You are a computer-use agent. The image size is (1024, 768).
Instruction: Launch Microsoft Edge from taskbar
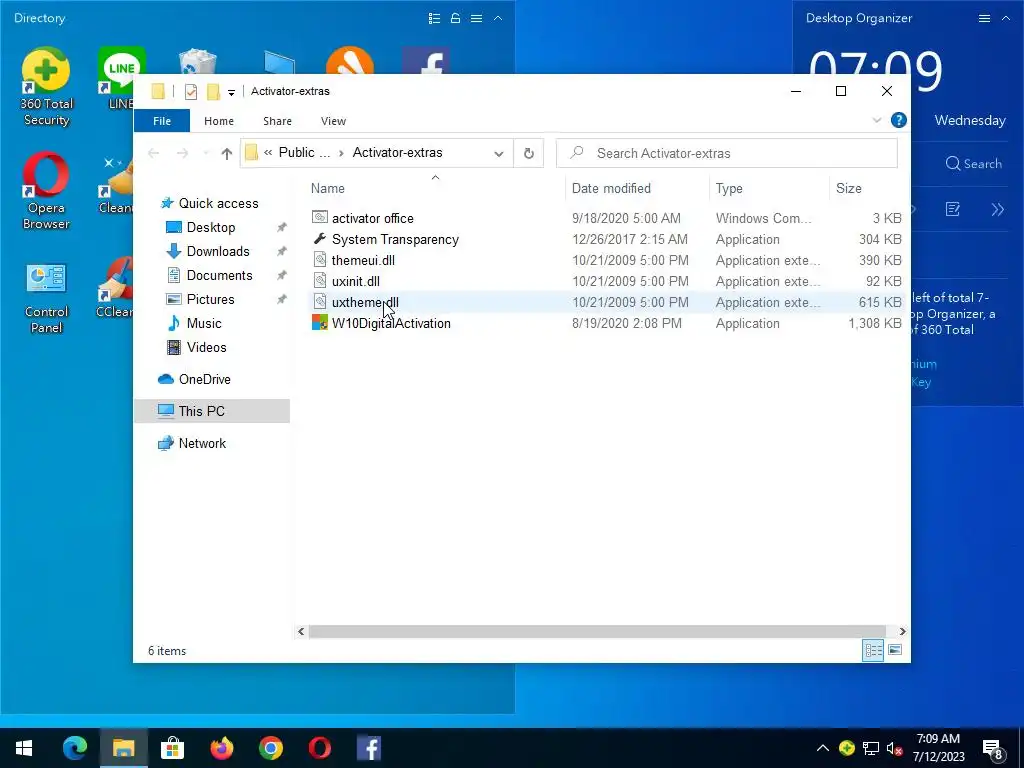[x=74, y=748]
